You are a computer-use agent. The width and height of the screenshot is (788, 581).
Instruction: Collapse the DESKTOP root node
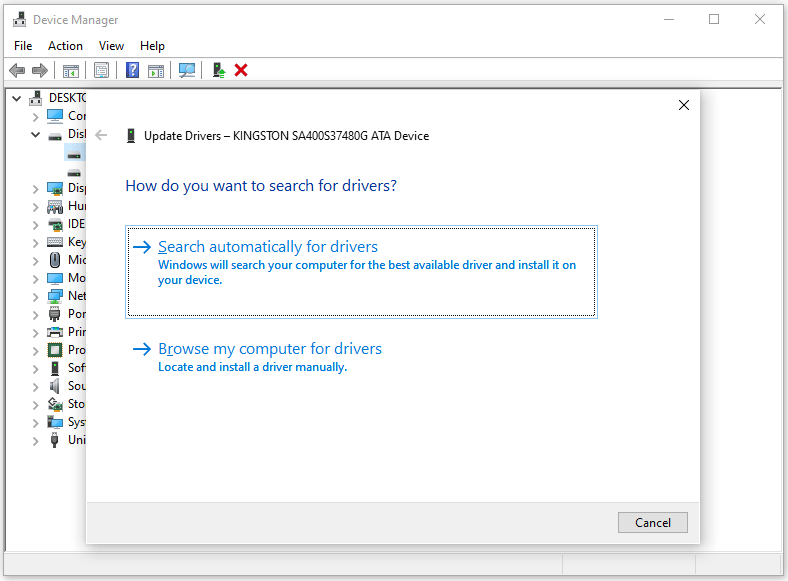click(x=17, y=99)
